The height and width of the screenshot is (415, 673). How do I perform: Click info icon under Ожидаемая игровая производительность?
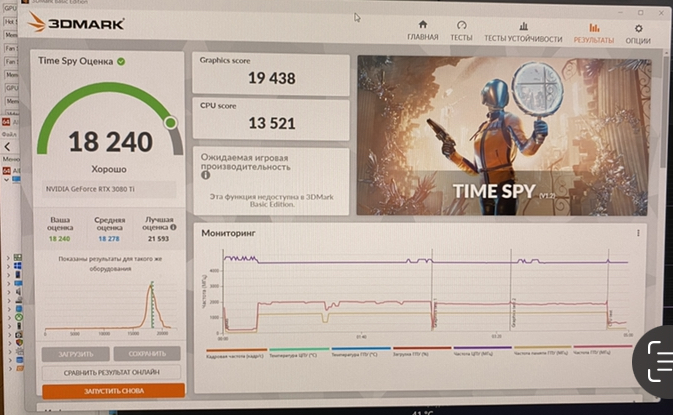click(206, 175)
